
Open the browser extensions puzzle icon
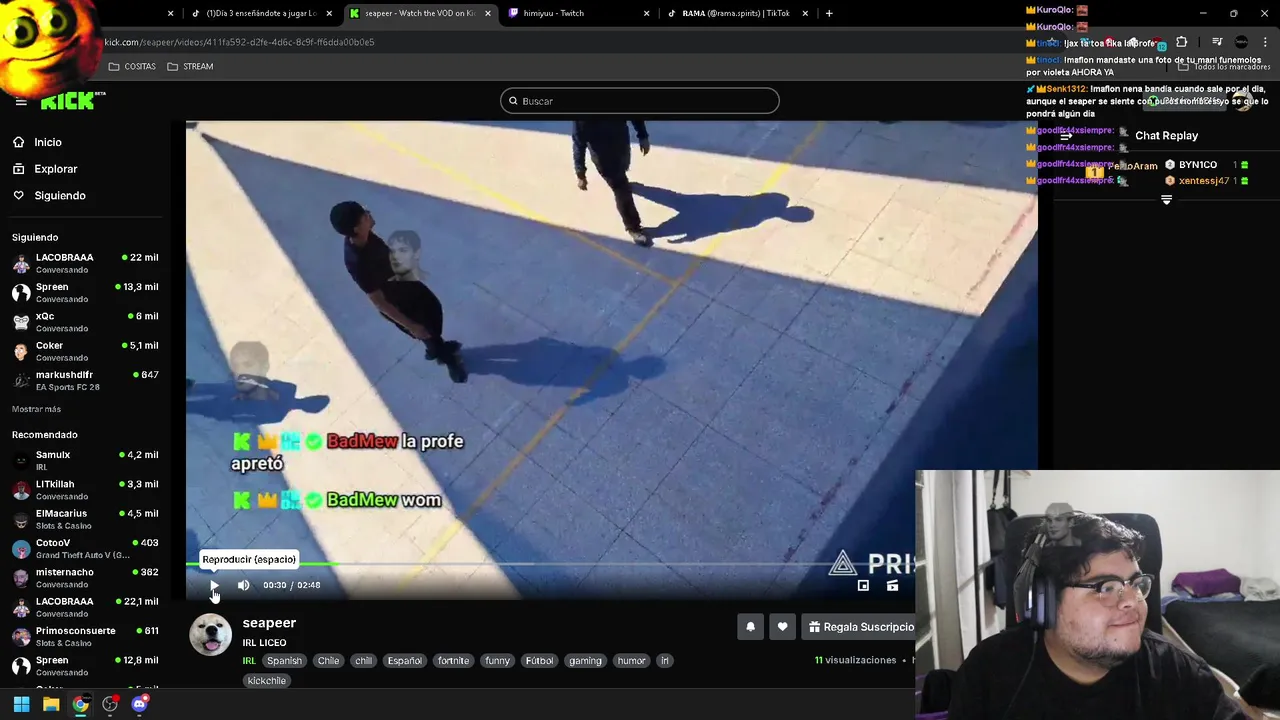[1181, 42]
